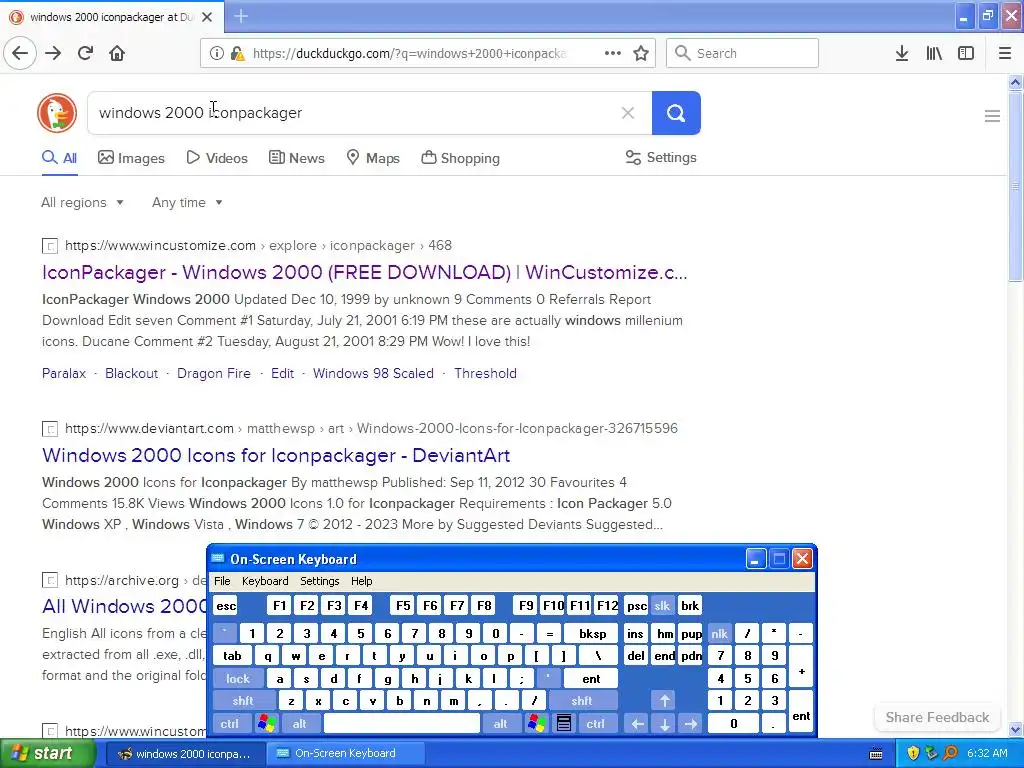Bookmark this page with the star

point(641,53)
